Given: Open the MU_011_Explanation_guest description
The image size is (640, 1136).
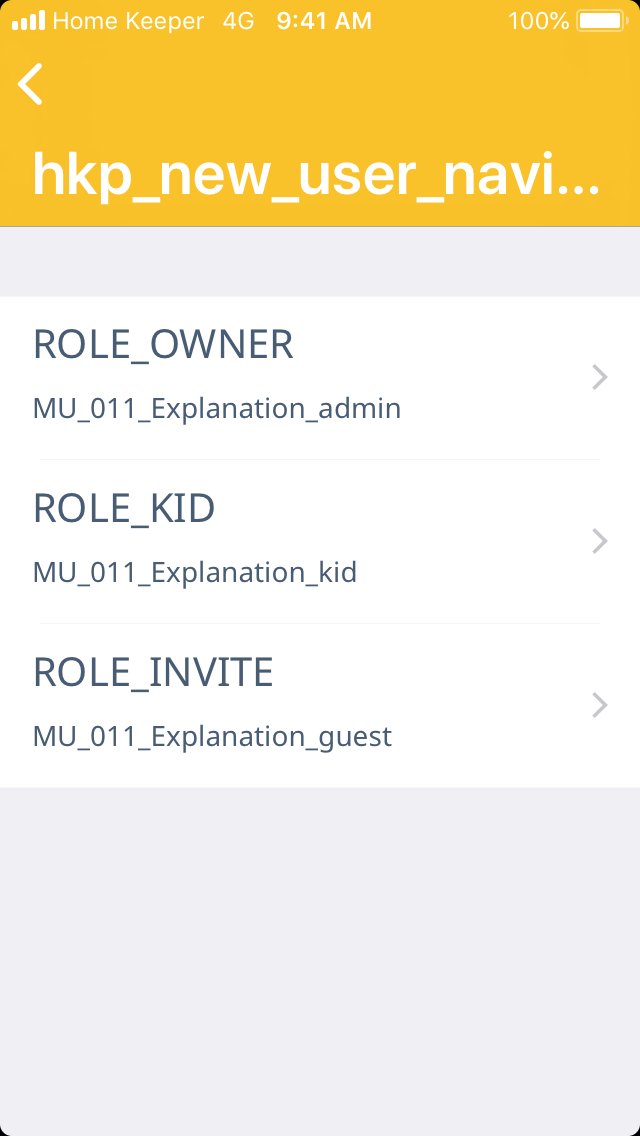Looking at the screenshot, I should (212, 736).
